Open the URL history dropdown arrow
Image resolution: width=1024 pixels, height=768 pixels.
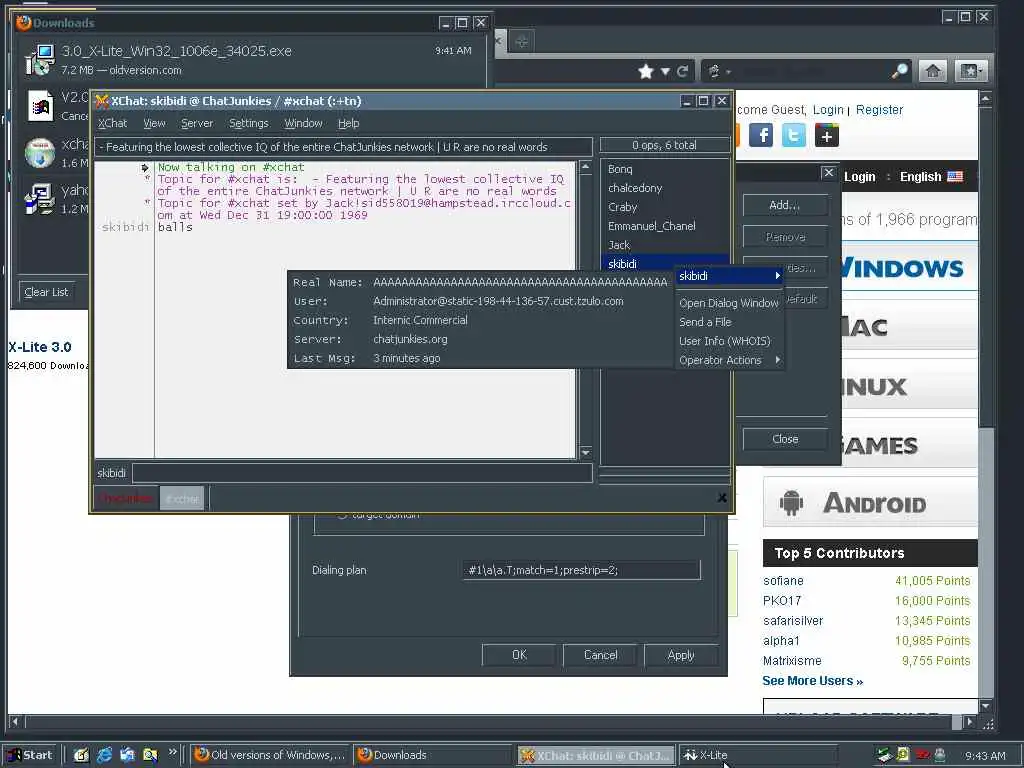coord(665,72)
